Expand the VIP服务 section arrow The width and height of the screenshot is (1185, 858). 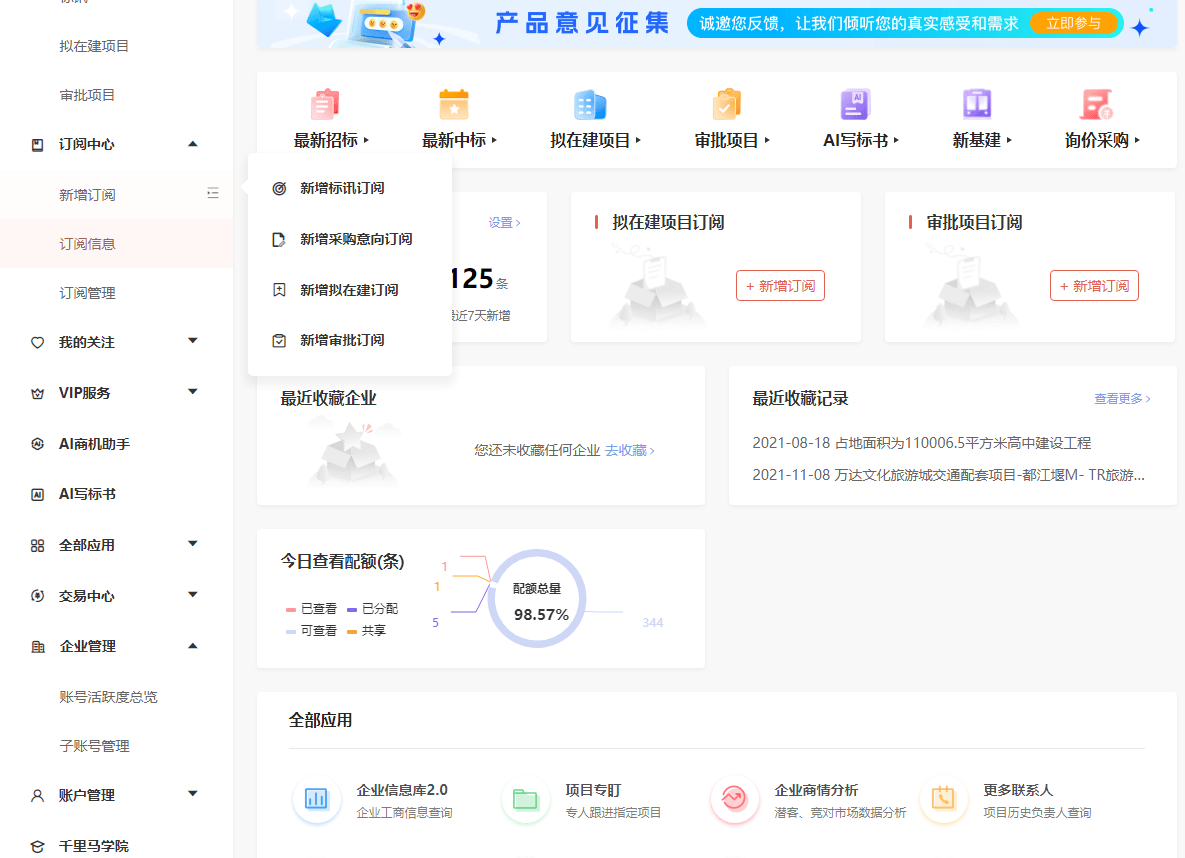coord(193,392)
